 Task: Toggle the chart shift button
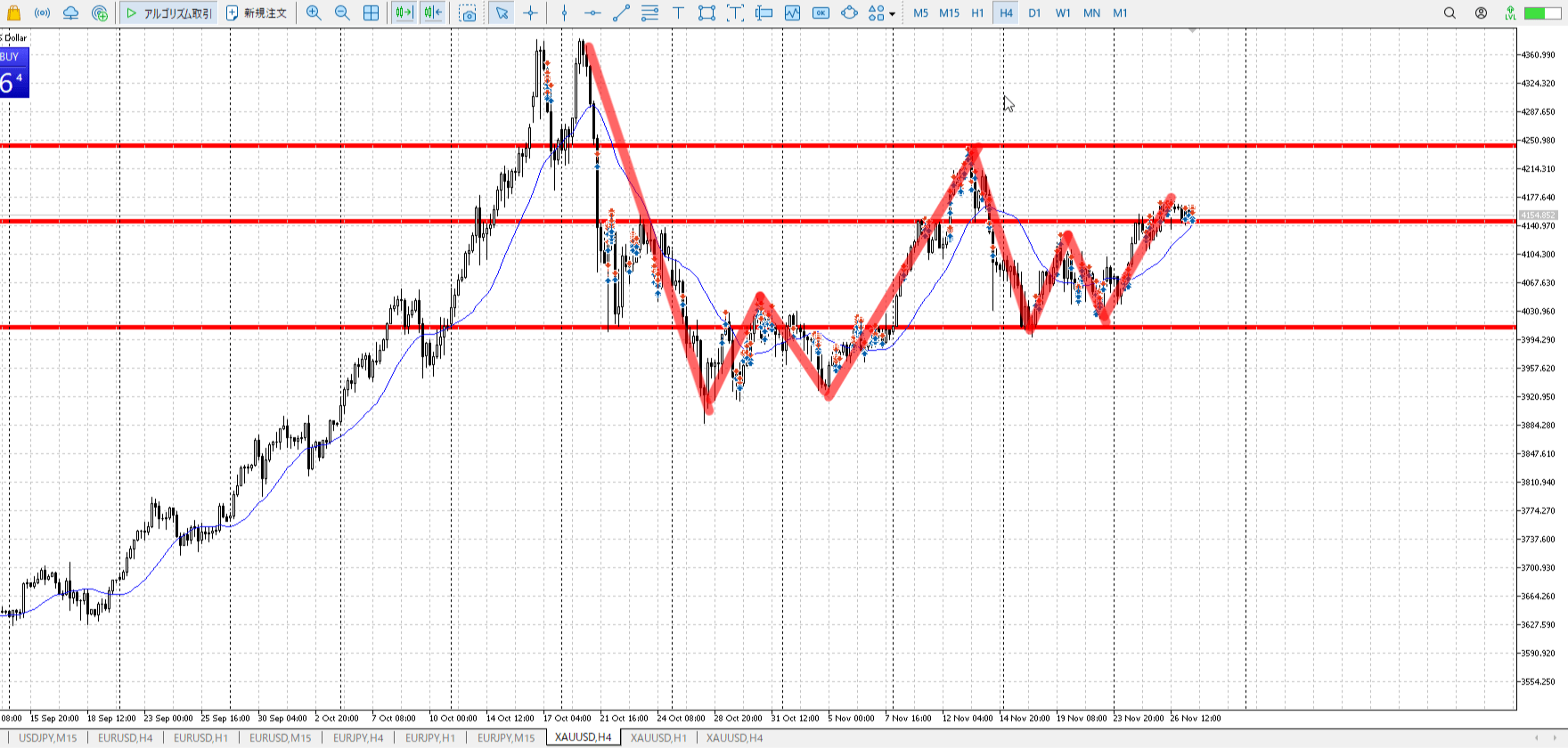click(433, 13)
